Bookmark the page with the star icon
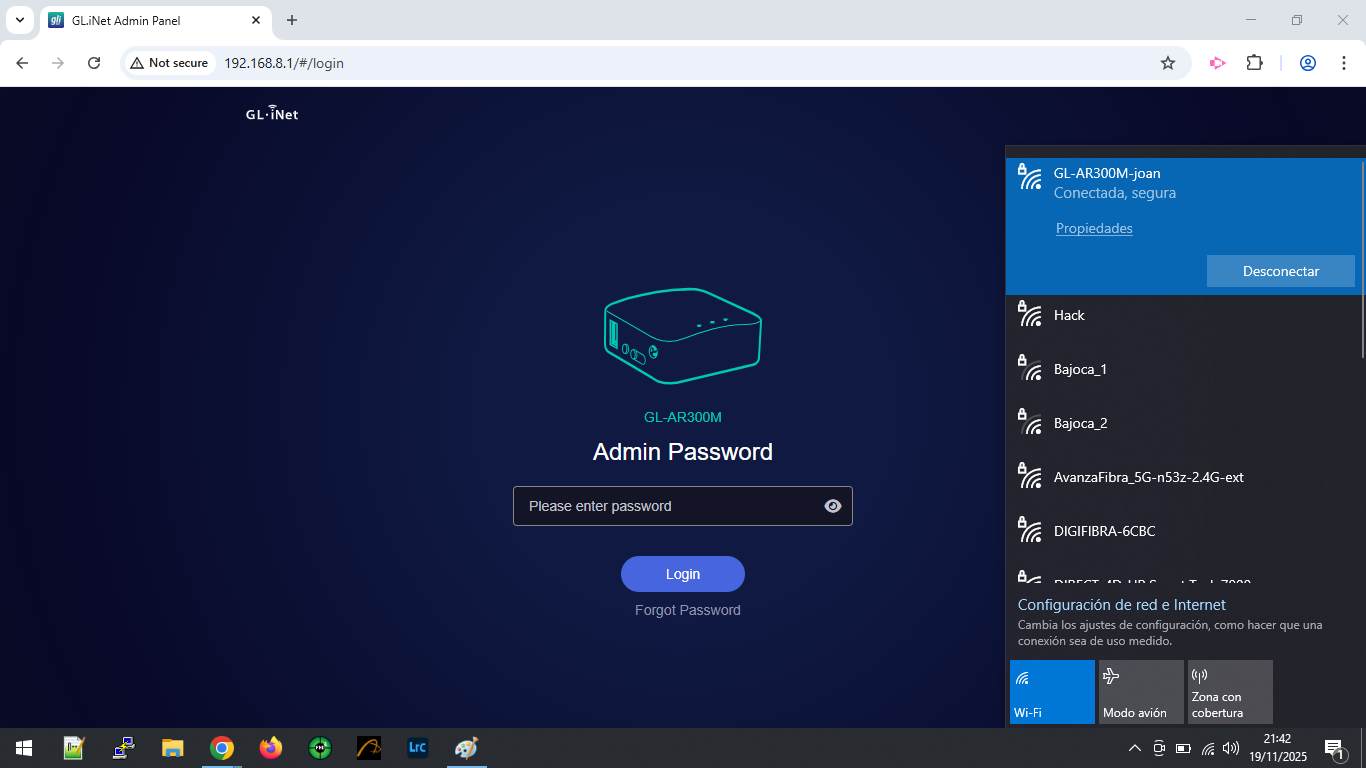The width and height of the screenshot is (1366, 768). 1168,62
